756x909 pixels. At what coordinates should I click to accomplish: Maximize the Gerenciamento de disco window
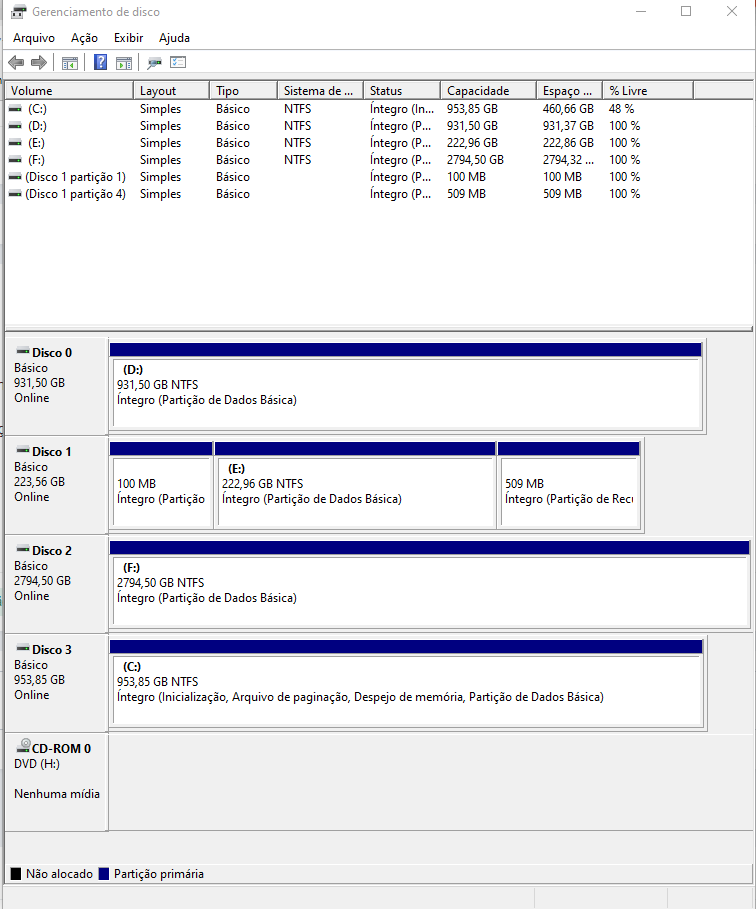coord(686,12)
